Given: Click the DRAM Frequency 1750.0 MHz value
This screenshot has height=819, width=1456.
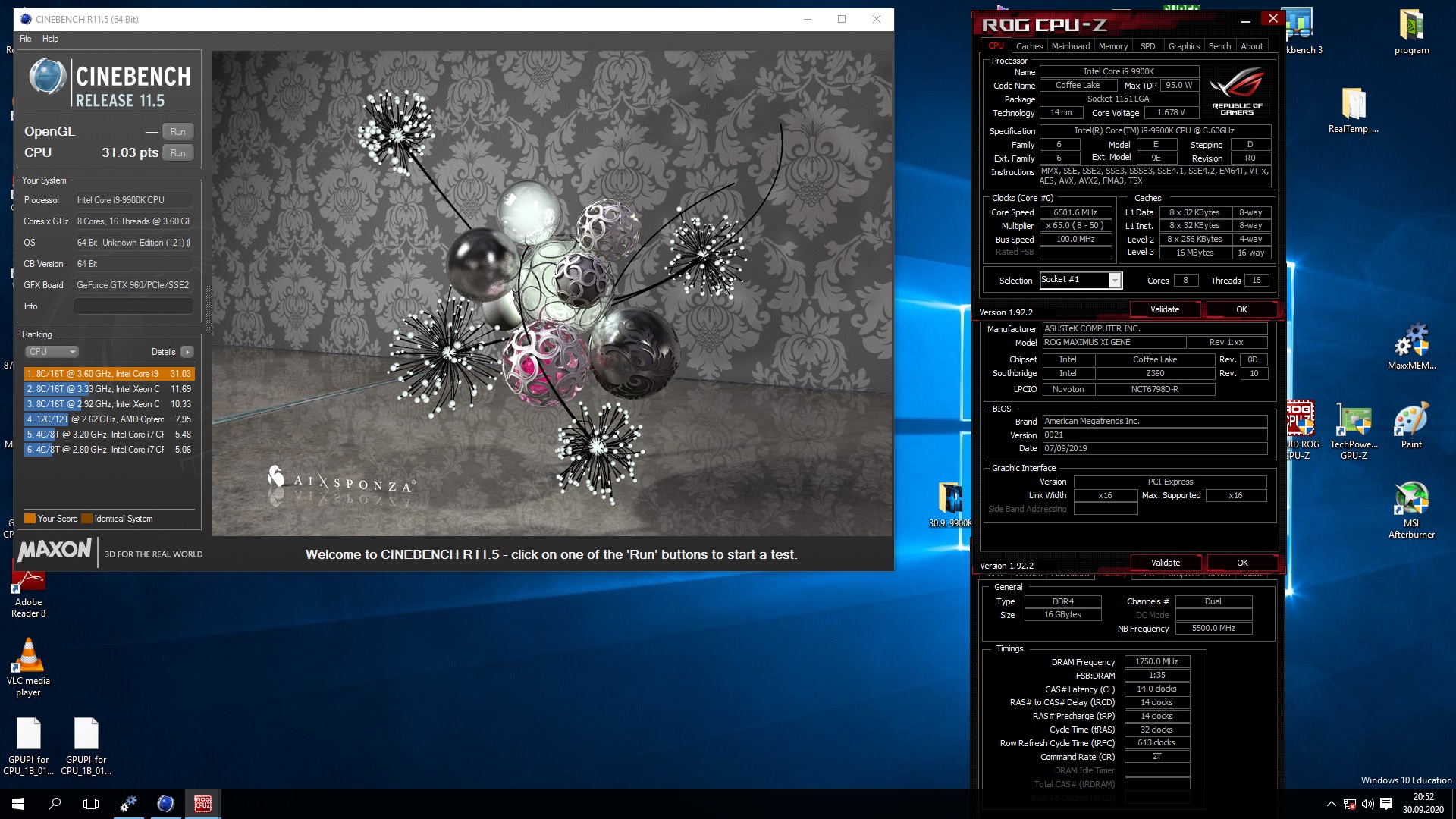Looking at the screenshot, I should point(1156,662).
